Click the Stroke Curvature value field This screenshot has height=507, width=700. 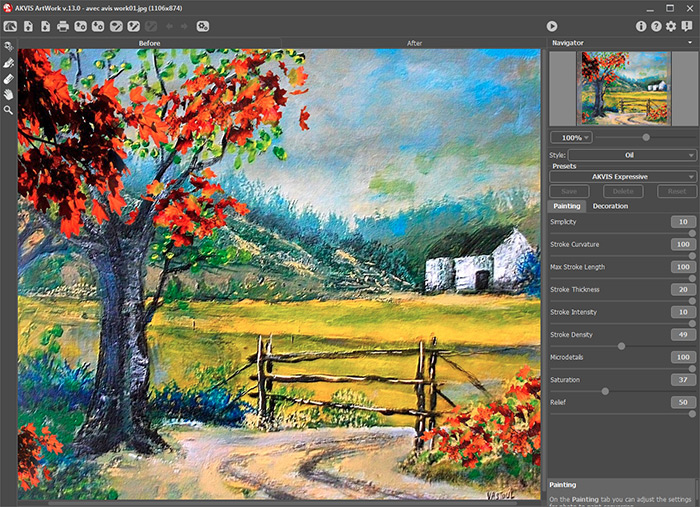click(683, 244)
